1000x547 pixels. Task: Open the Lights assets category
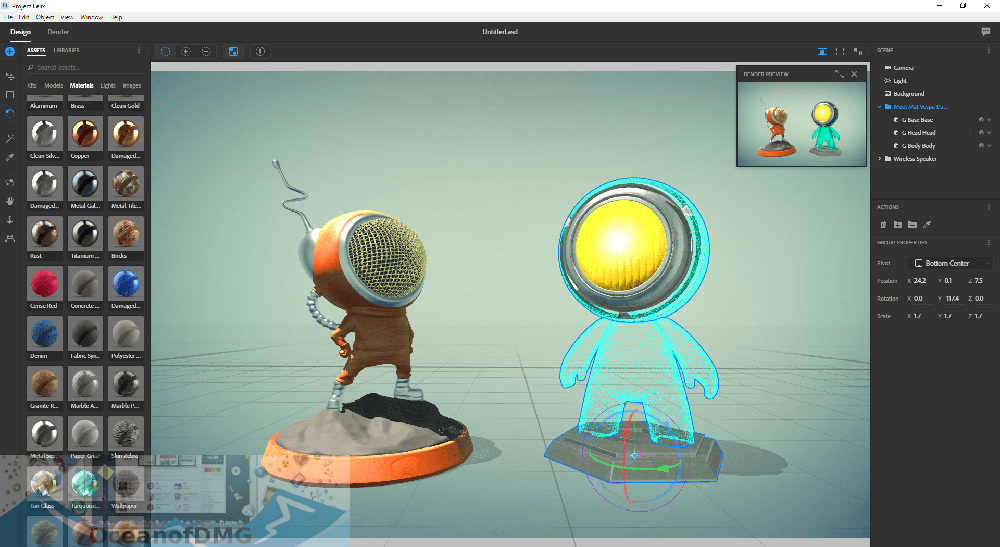click(x=108, y=85)
